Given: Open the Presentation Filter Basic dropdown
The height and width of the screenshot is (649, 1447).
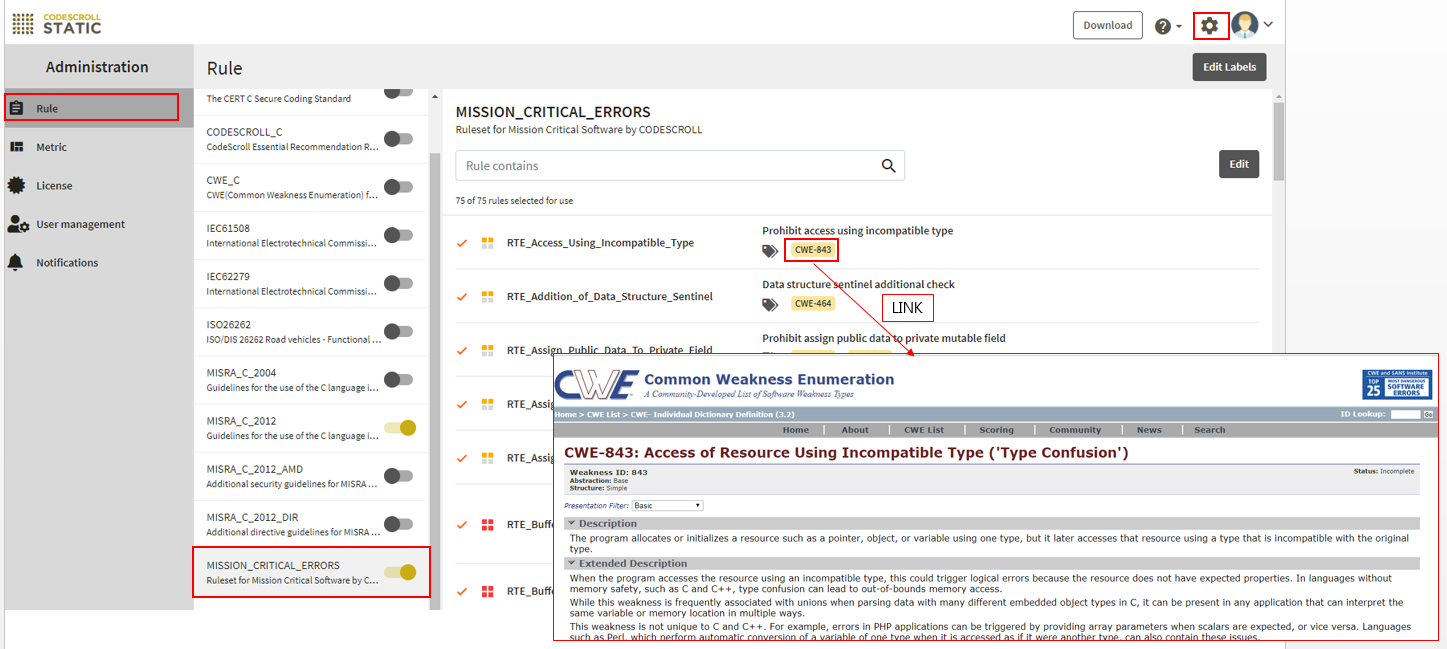Looking at the screenshot, I should click(x=668, y=506).
